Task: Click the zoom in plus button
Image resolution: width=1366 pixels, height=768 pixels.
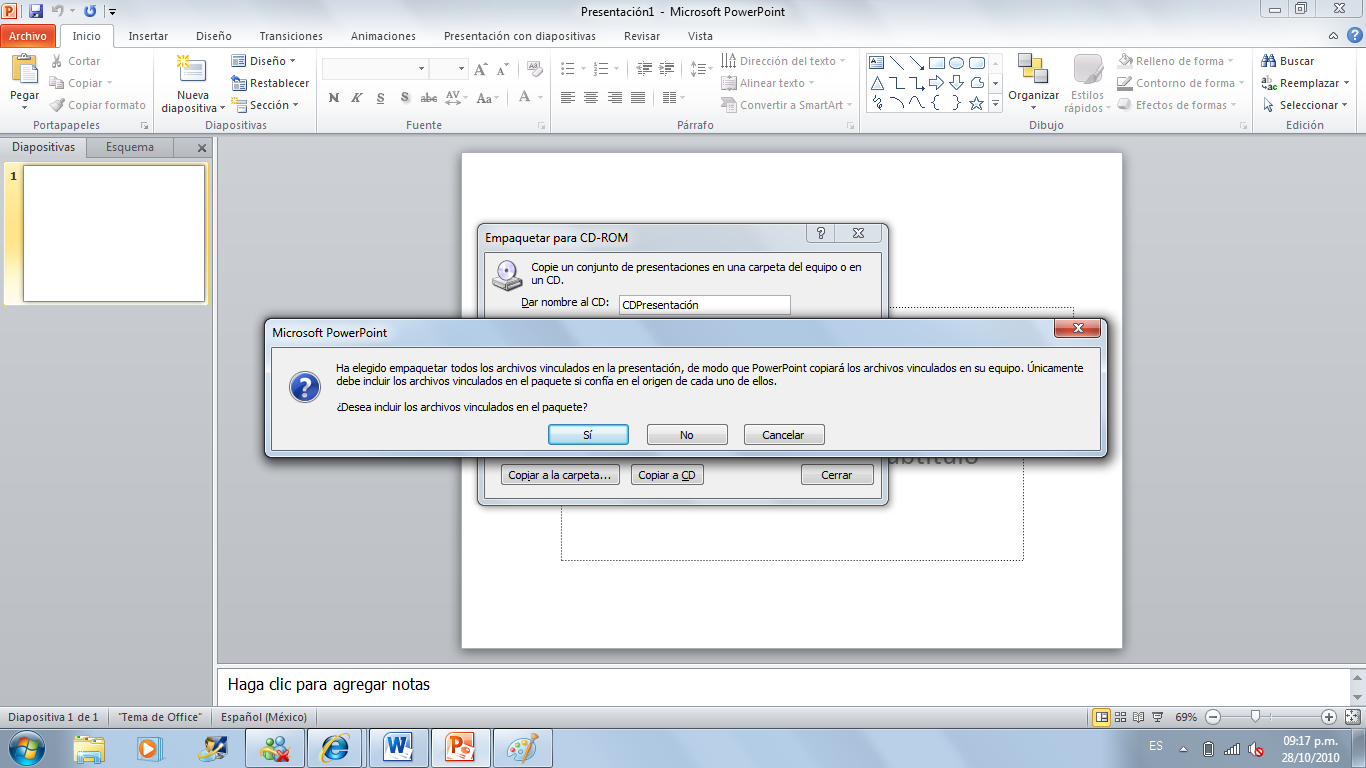Action: pos(1328,717)
